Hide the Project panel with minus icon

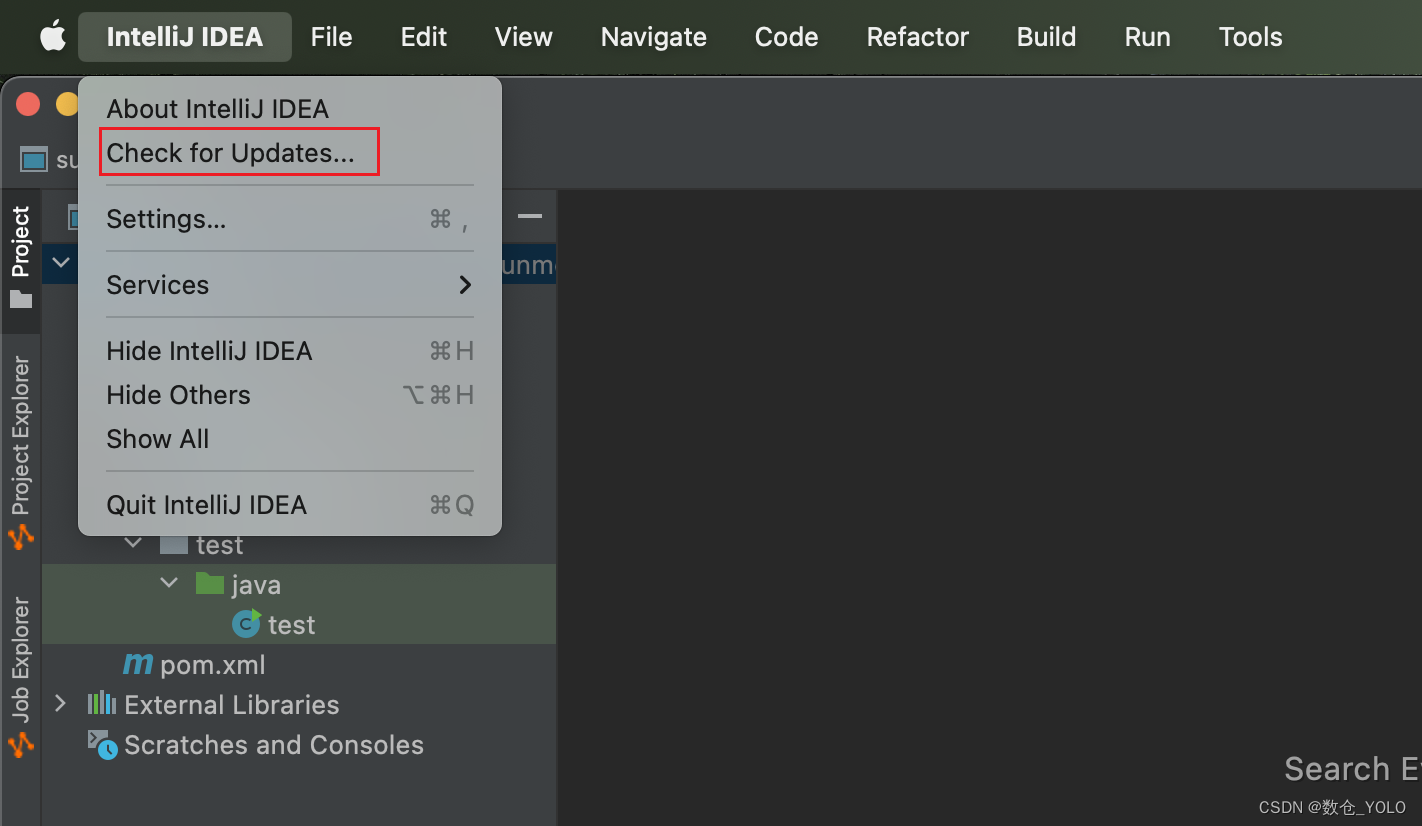[x=530, y=216]
